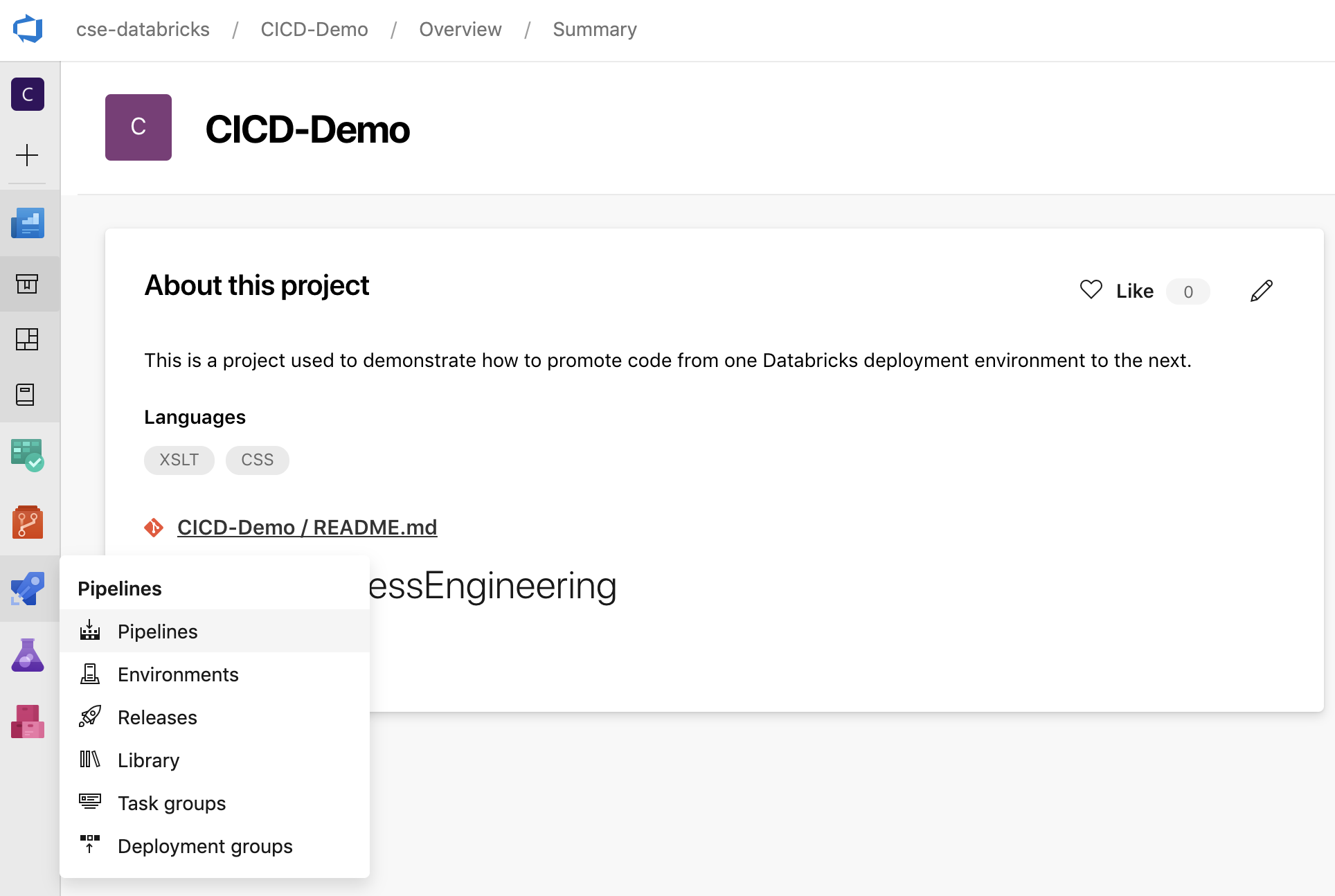The height and width of the screenshot is (896, 1335).
Task: Open CICD-Demo README.md link
Action: pyautogui.click(x=306, y=526)
